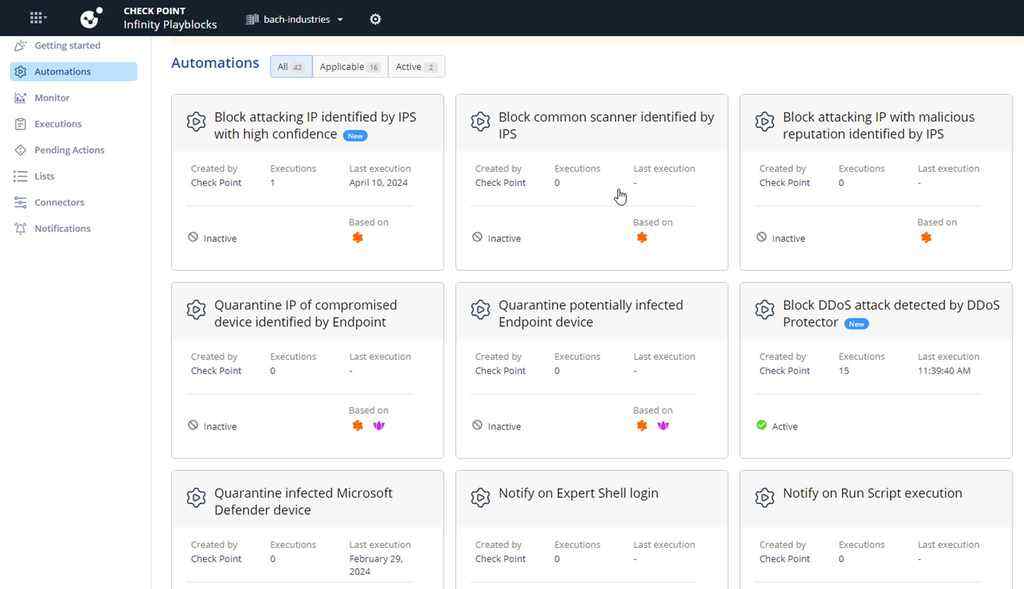Click 'February 29, 2024' last execution date
This screenshot has height=589, width=1024.
pos(376,565)
